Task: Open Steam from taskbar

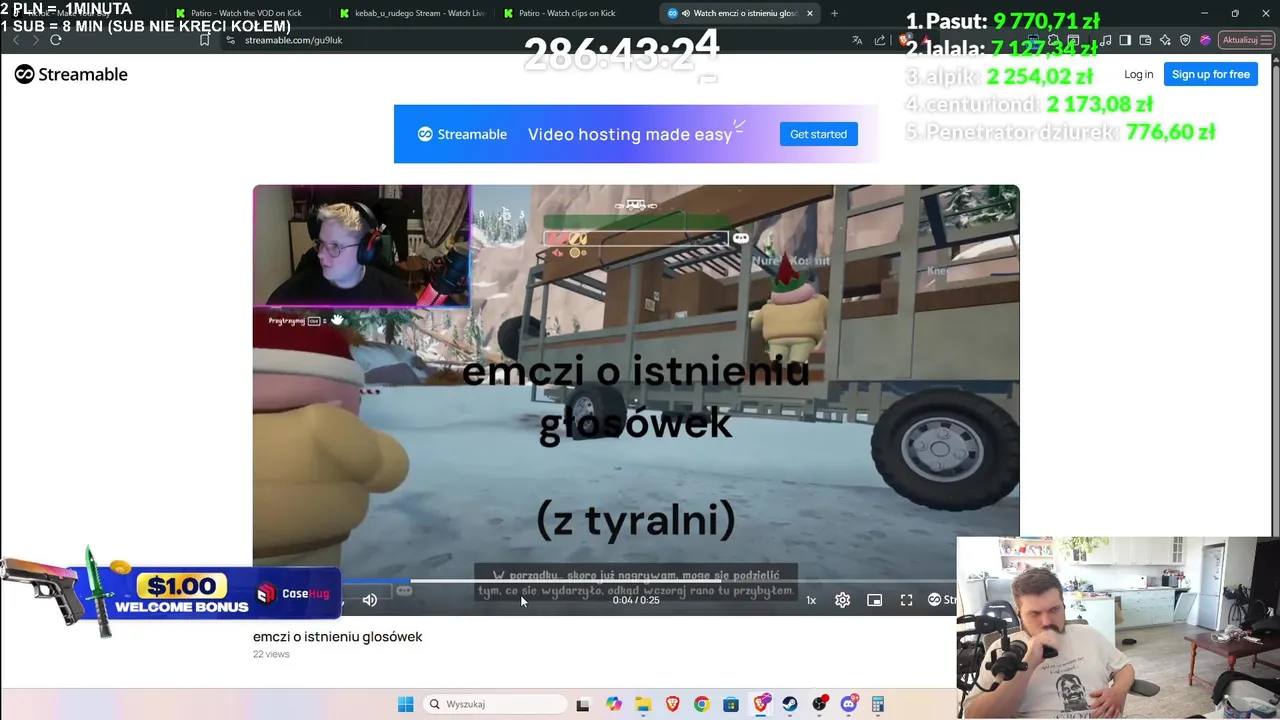Action: 790,704
